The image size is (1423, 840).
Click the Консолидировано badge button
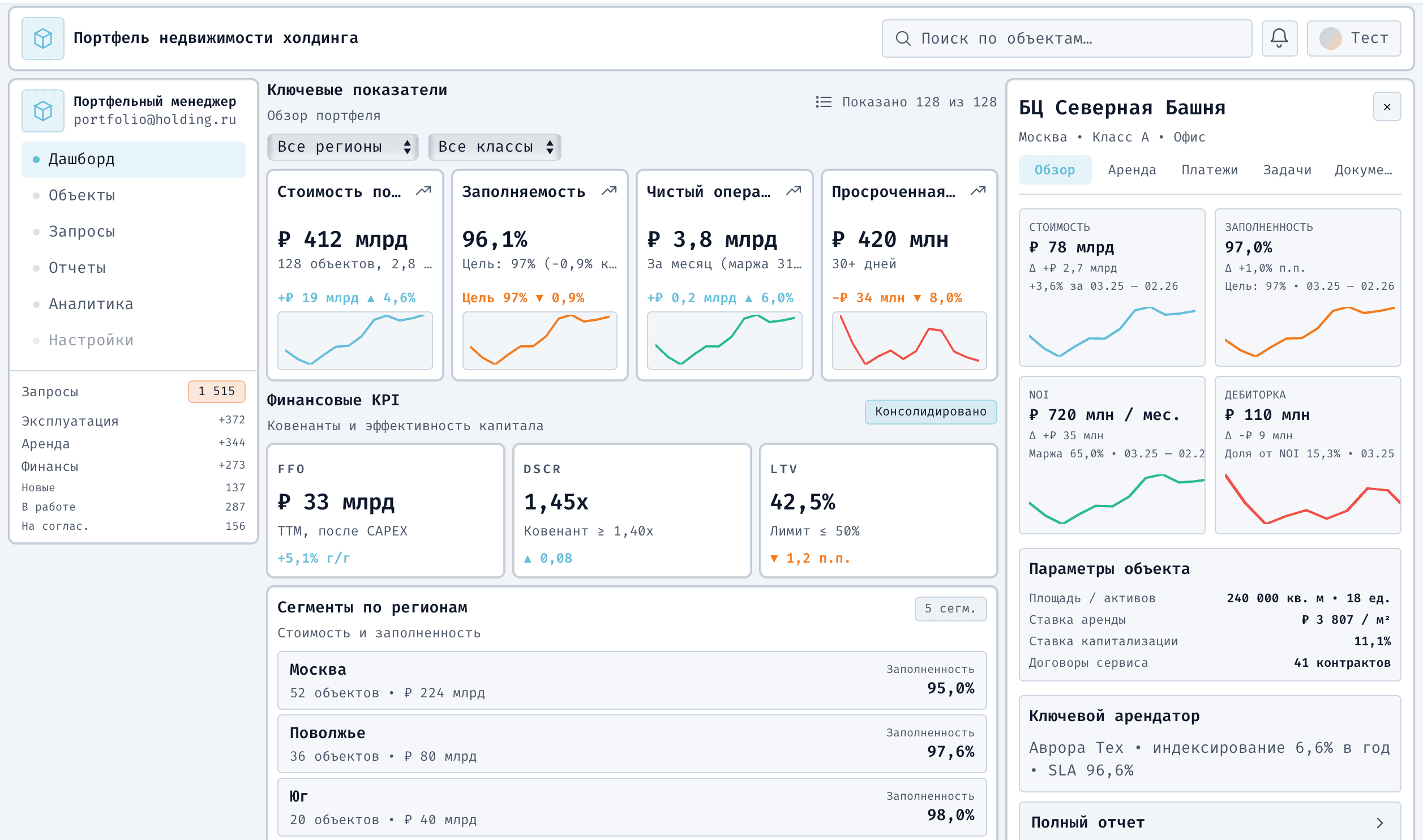pyautogui.click(x=930, y=412)
